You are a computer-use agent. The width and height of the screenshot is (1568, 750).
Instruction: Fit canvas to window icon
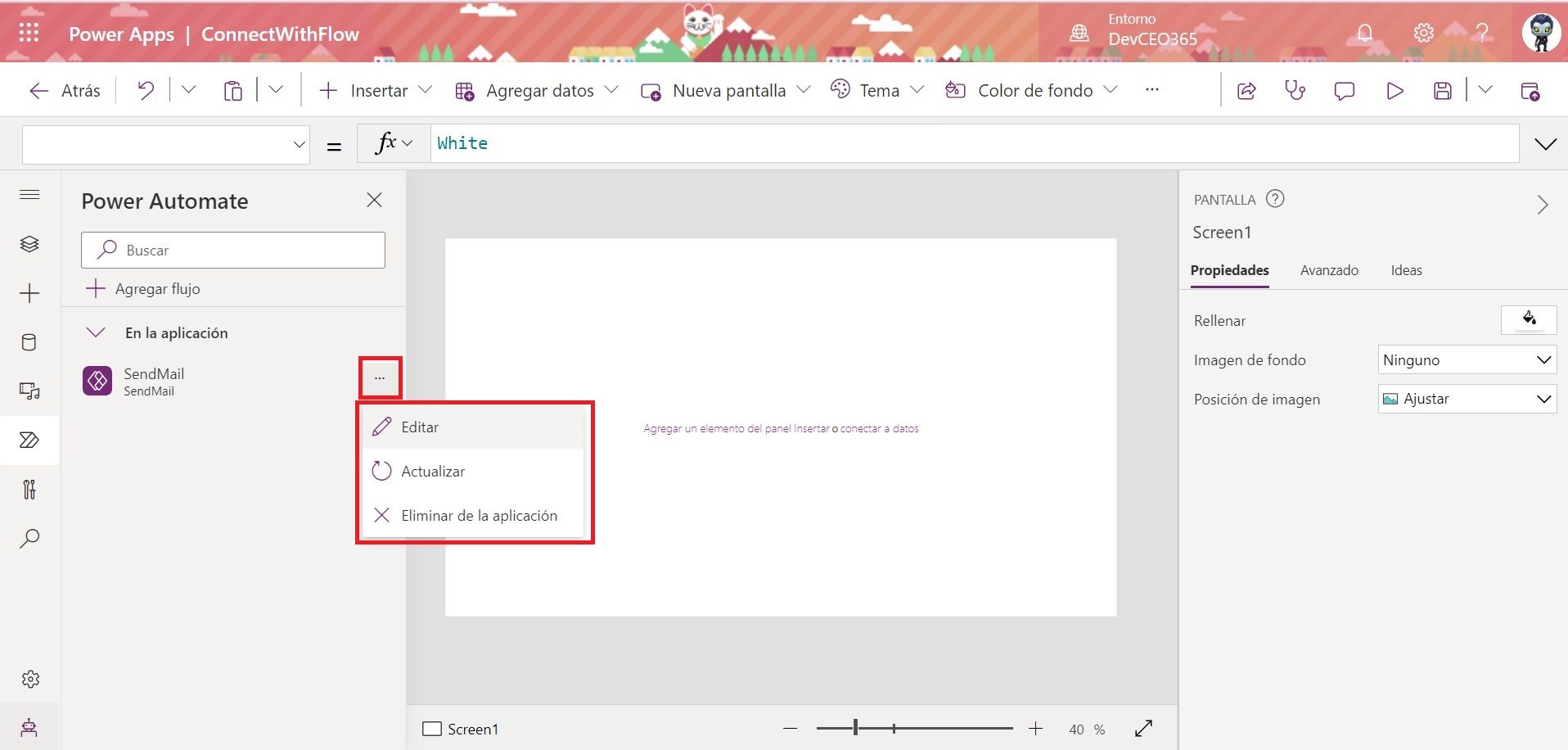1144,728
